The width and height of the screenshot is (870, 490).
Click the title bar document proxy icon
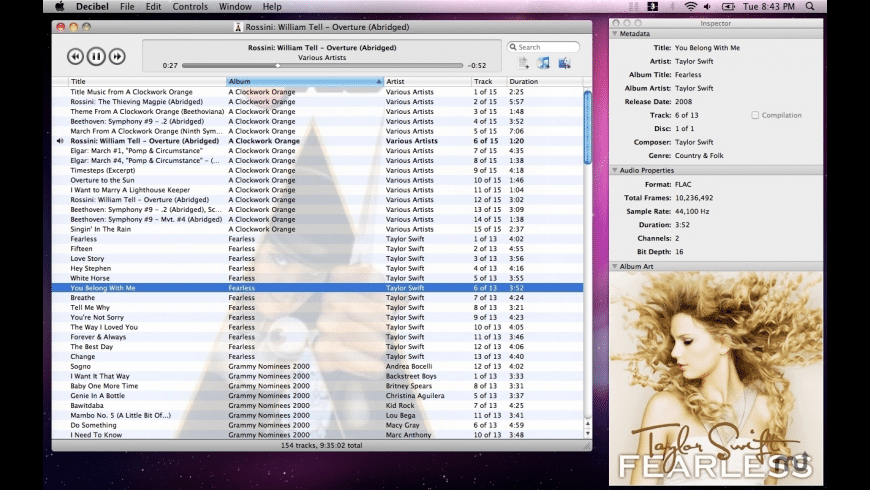click(238, 27)
